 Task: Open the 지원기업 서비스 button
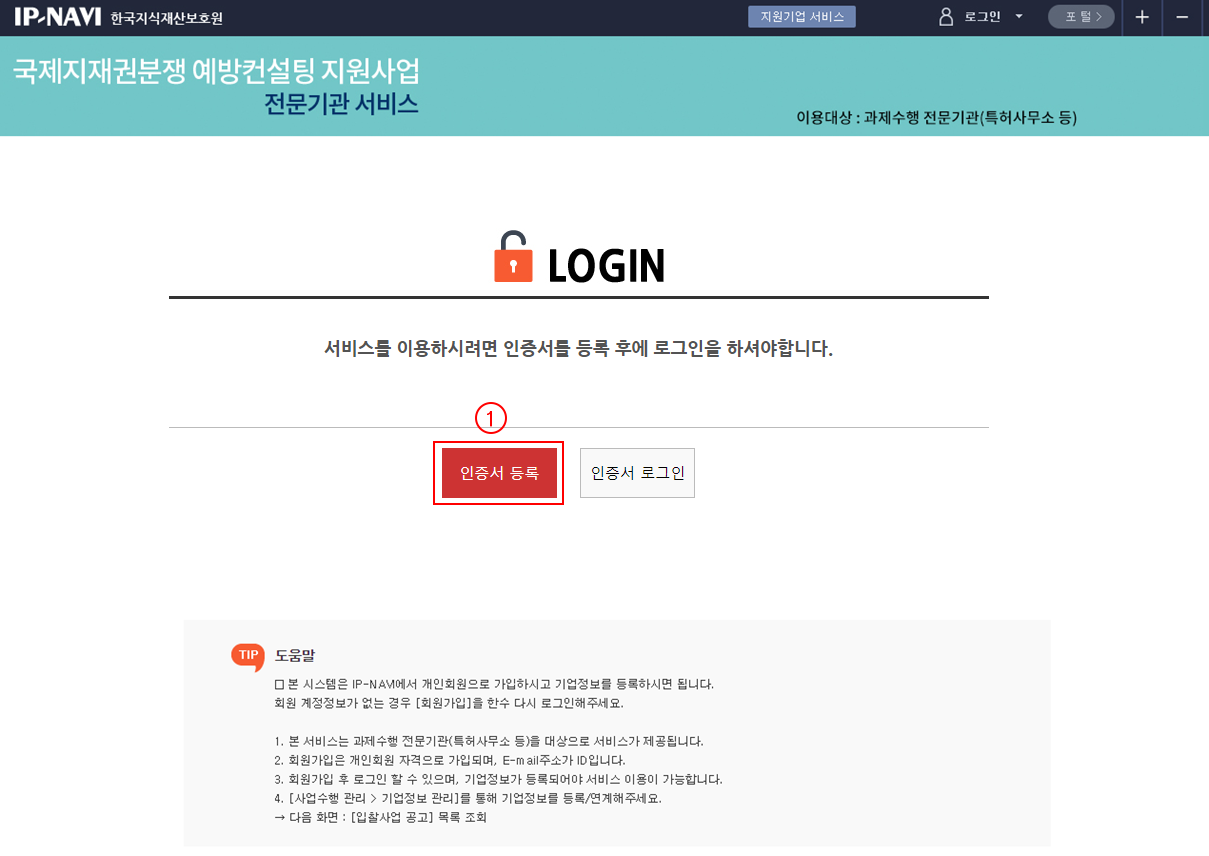click(802, 17)
